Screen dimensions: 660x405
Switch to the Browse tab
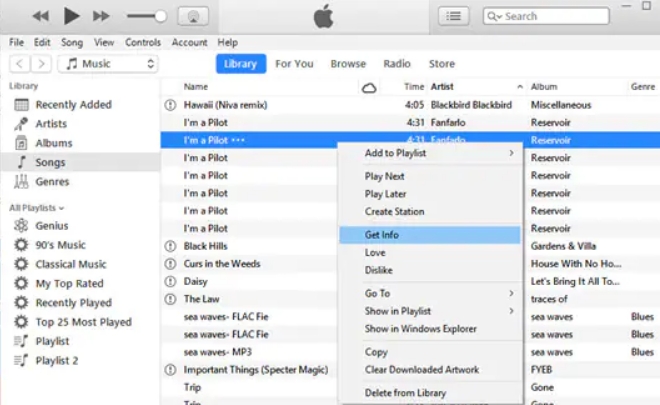[348, 64]
